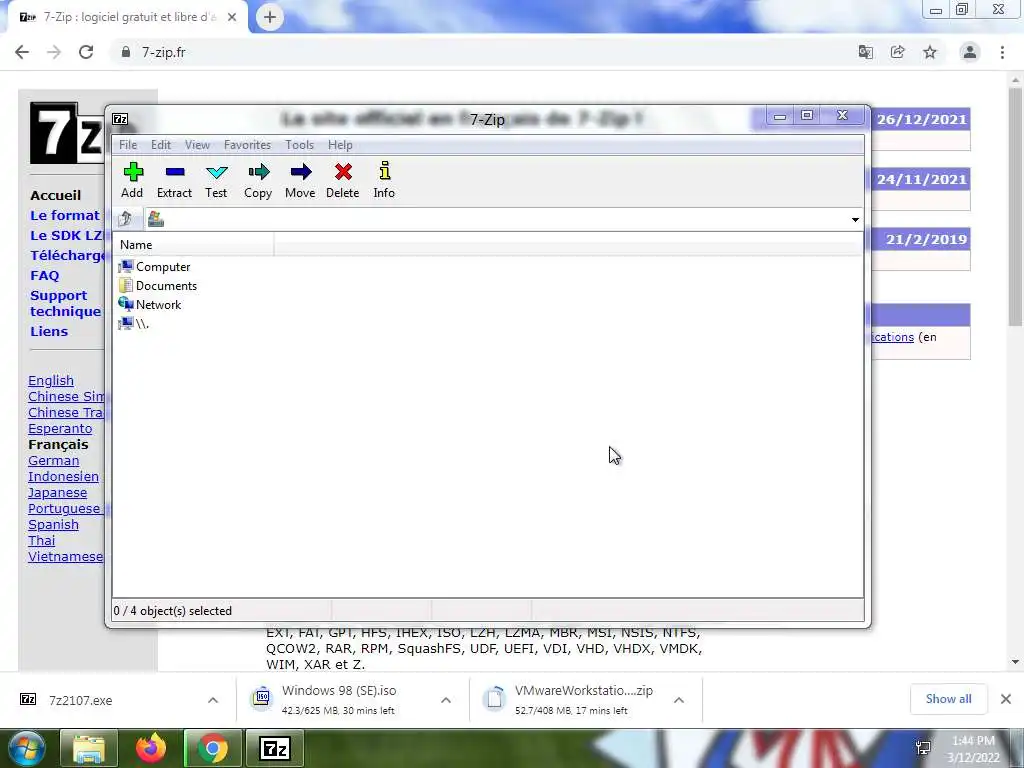Open the Accueil link on website
This screenshot has width=1024, height=768.
56,195
